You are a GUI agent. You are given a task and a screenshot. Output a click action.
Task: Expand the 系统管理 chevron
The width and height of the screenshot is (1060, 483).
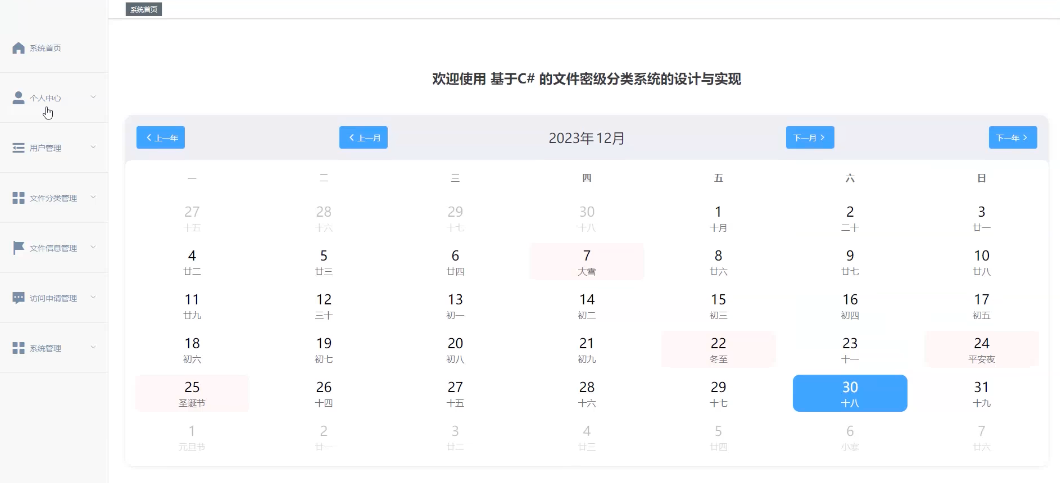[x=93, y=348]
